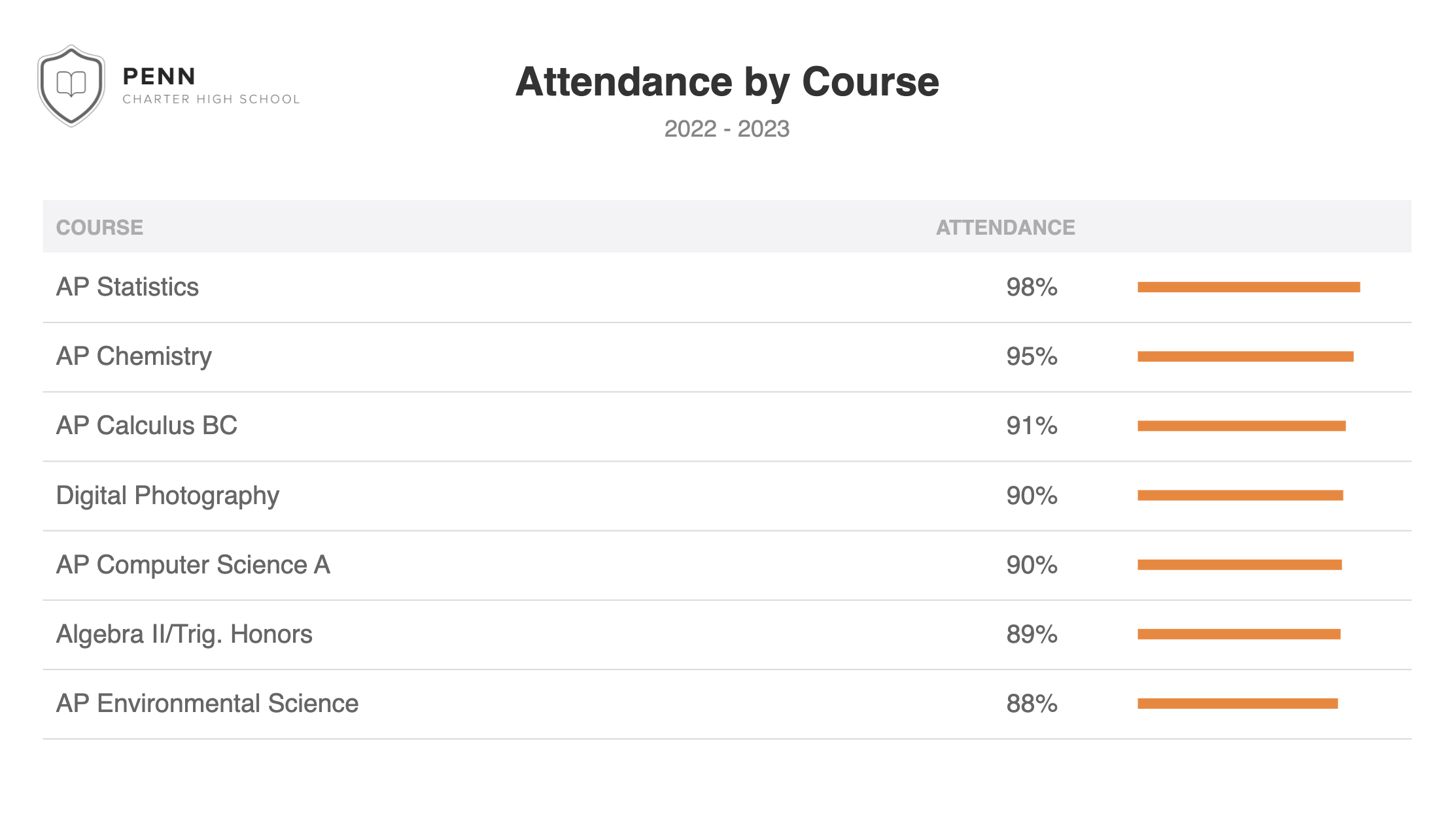This screenshot has width=1456, height=816.
Task: Select the AP Statistics row label
Action: 128,287
